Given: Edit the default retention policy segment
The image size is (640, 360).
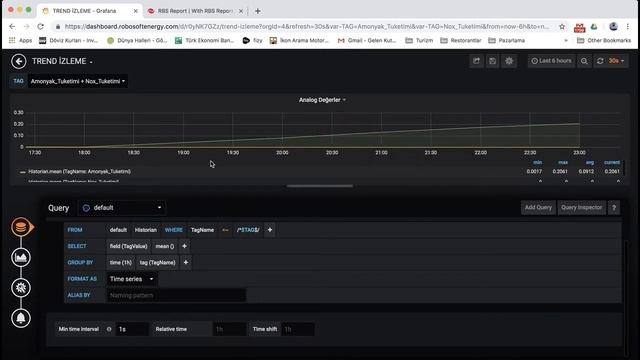Looking at the screenshot, I should (x=118, y=230).
